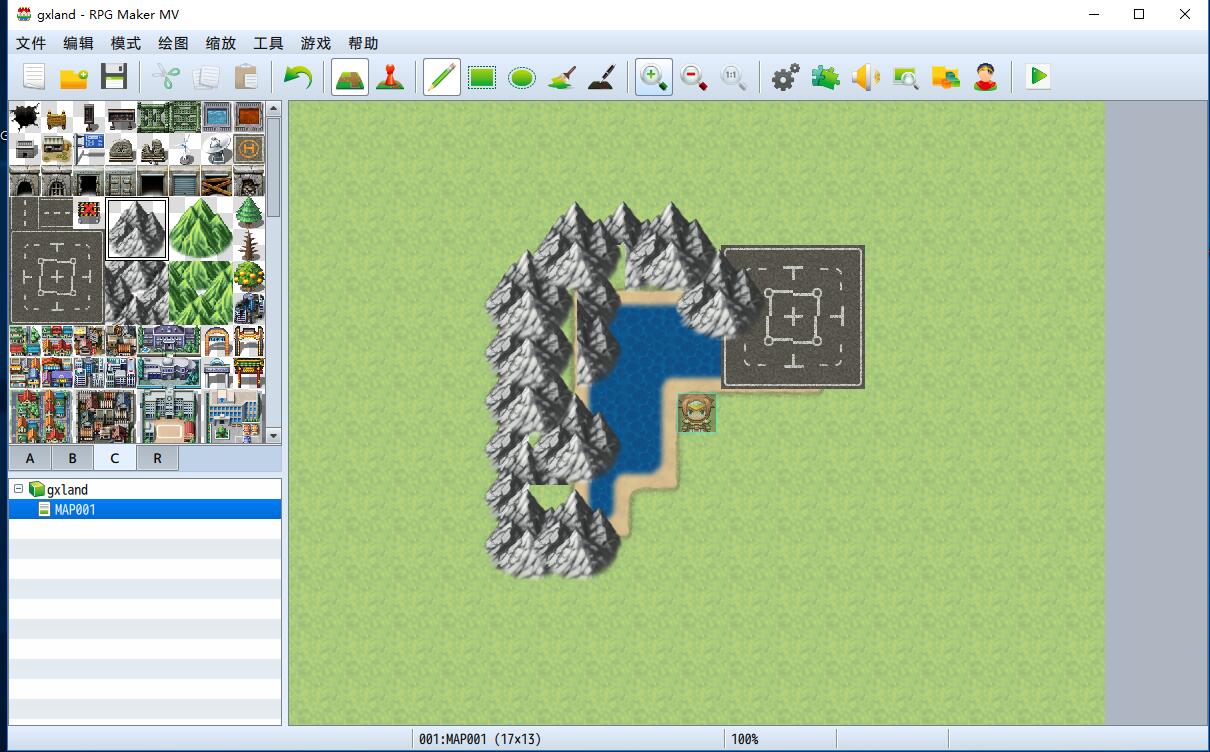
Task: Click tile palette scroll down arrow
Action: tap(274, 436)
